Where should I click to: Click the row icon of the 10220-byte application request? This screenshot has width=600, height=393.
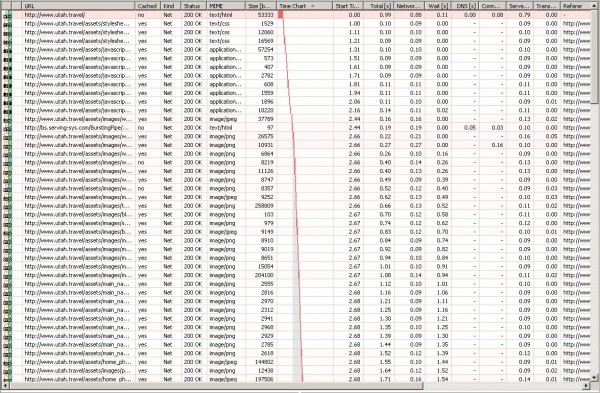(x=7, y=110)
